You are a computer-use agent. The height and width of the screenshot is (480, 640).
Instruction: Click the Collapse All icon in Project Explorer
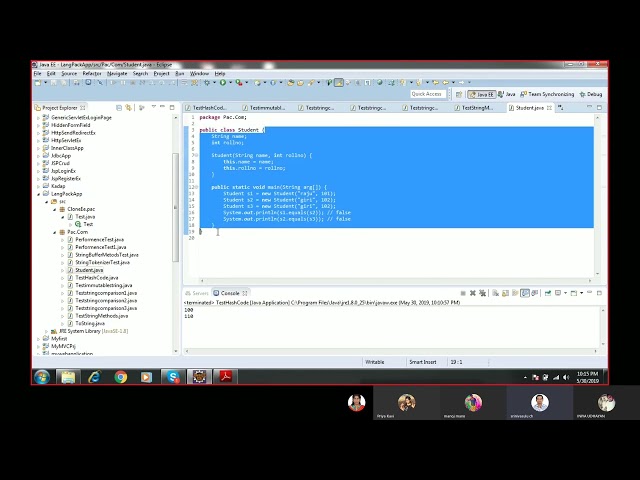coord(119,108)
